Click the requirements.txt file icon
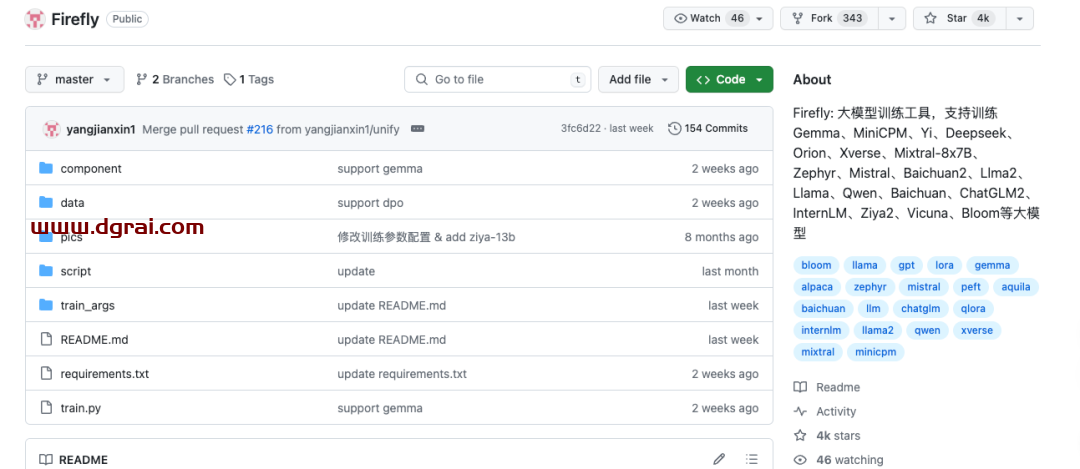Screen dimensions: 1080x469 click(x=46, y=373)
